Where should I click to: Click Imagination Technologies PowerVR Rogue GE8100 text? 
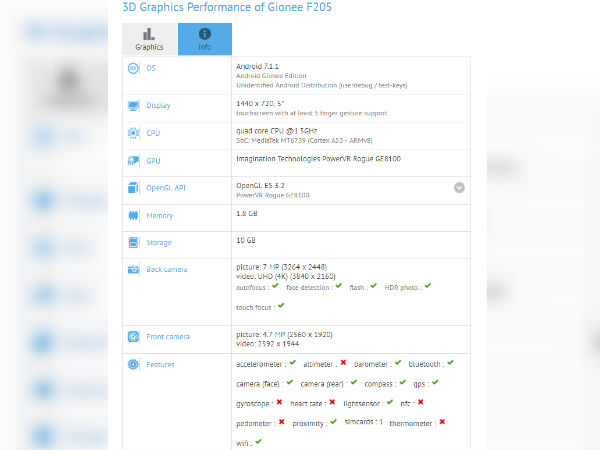(x=318, y=159)
